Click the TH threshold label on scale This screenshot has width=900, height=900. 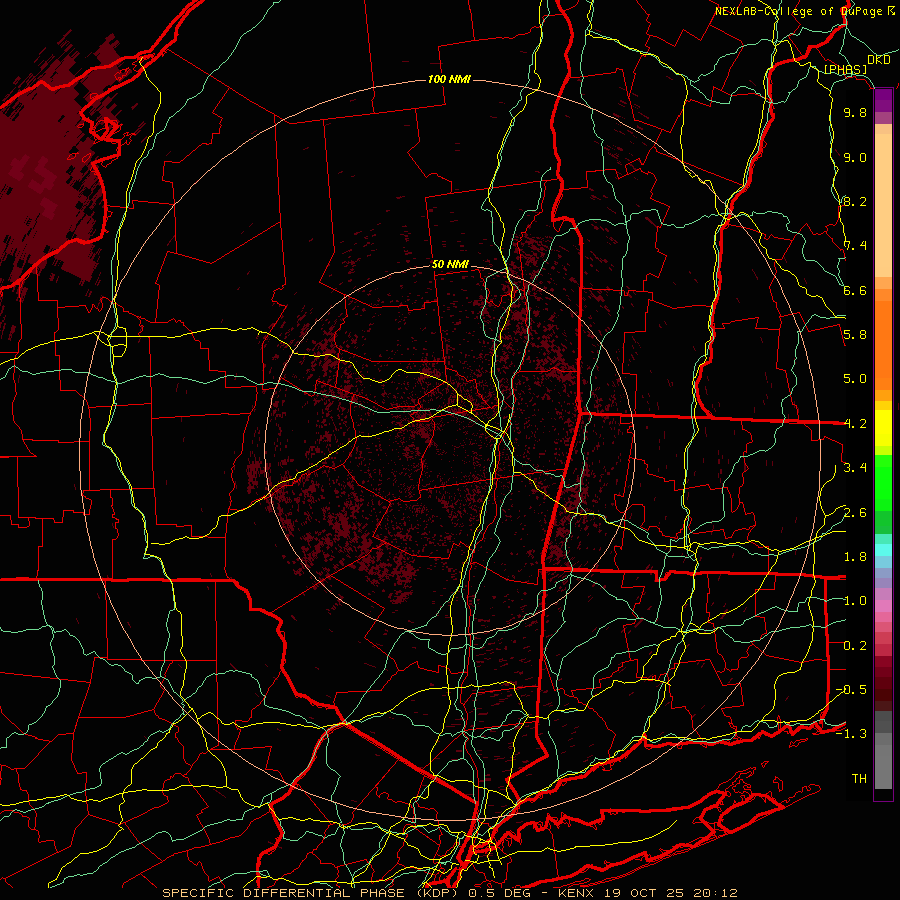tap(859, 779)
